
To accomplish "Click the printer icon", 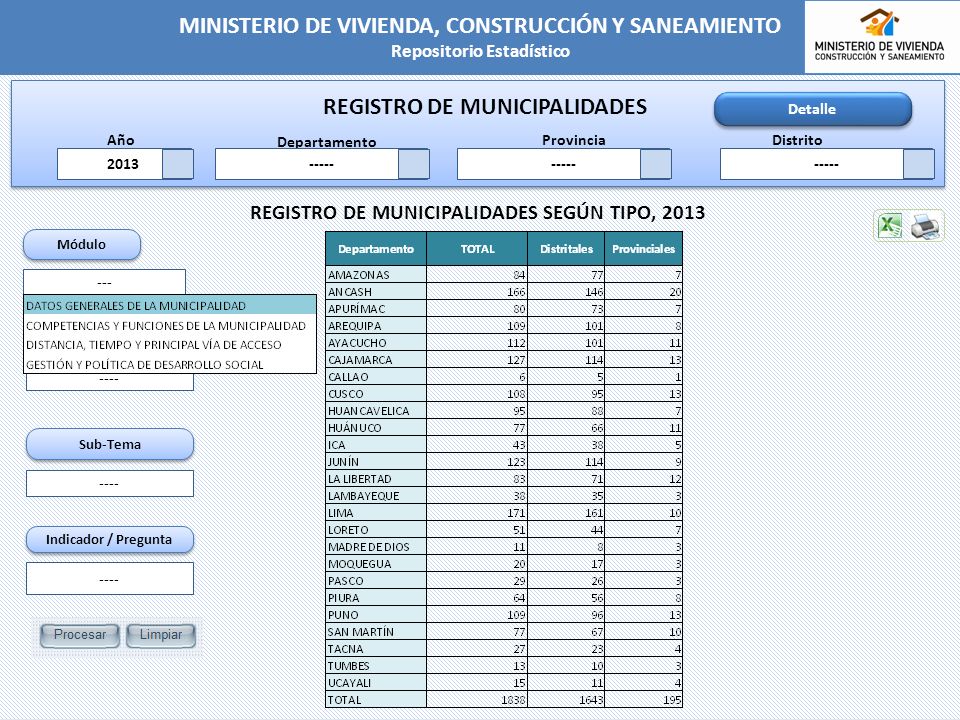I will point(925,225).
